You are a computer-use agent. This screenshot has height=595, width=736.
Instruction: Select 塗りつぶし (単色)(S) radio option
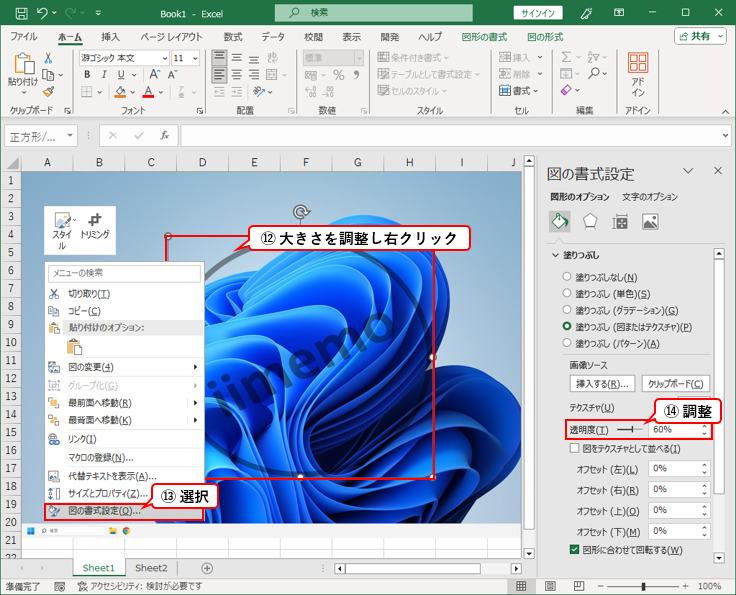(x=567, y=293)
